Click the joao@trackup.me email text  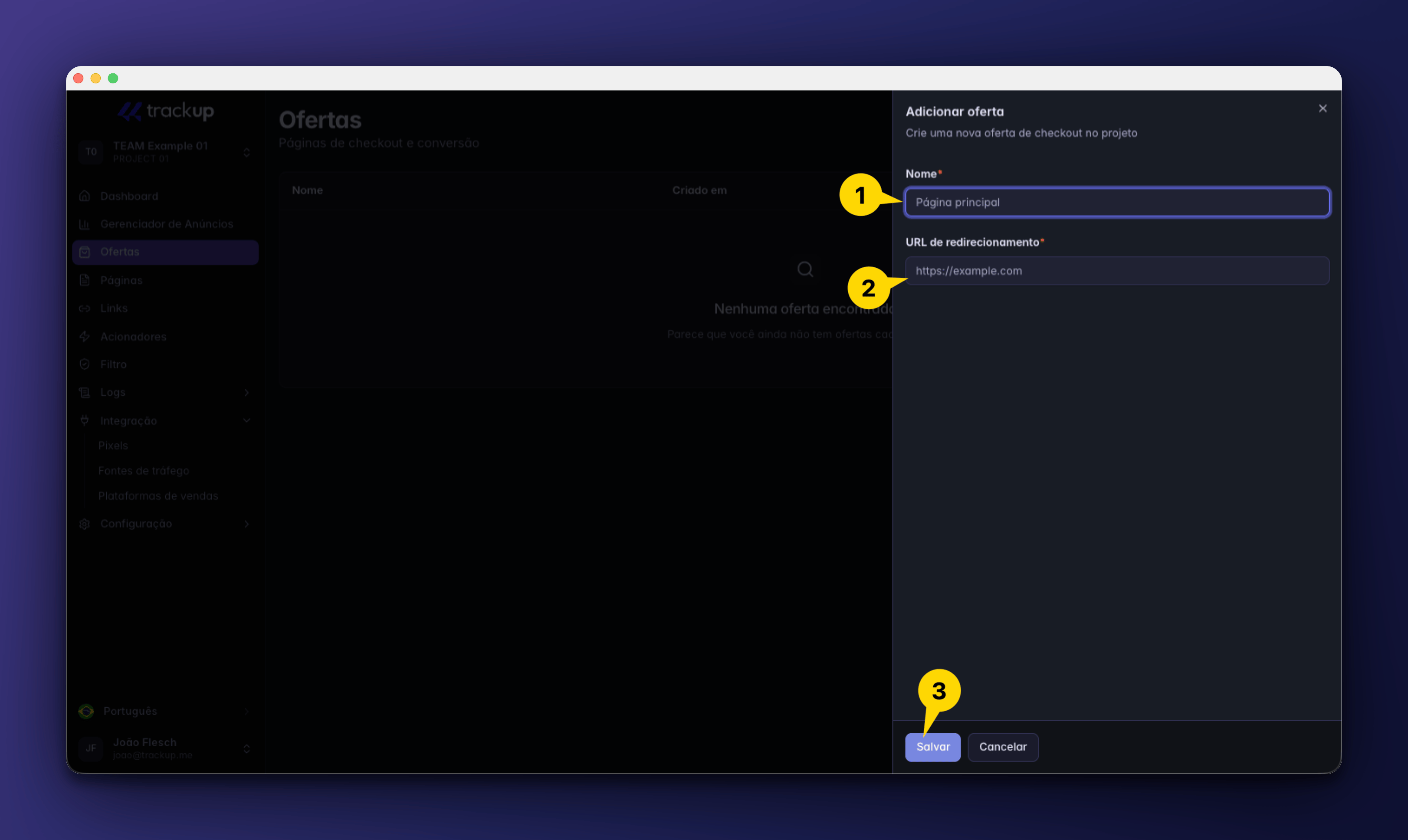(x=152, y=755)
